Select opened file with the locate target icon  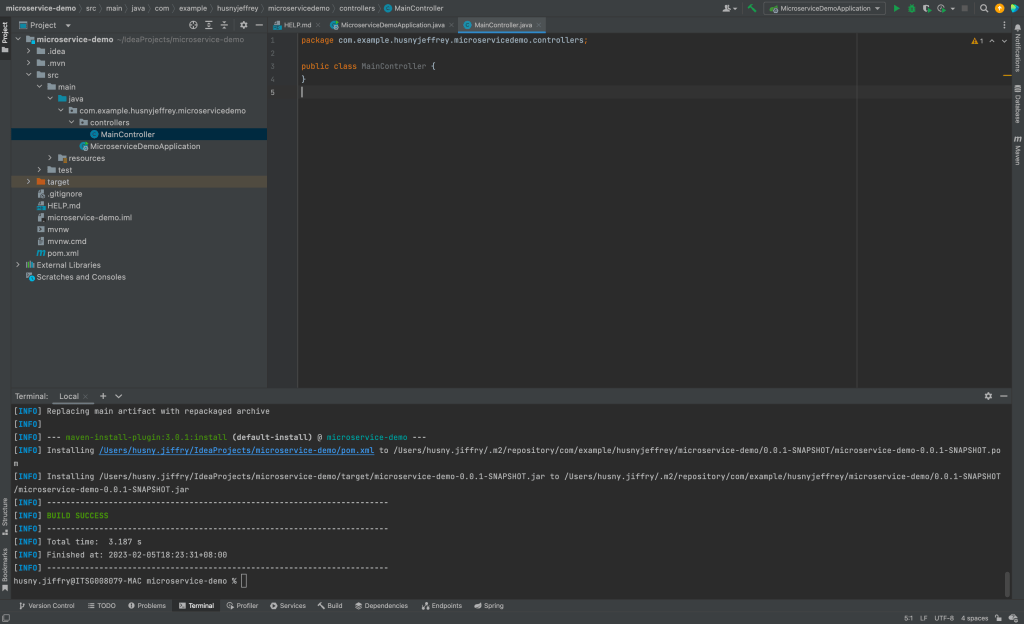pyautogui.click(x=193, y=25)
